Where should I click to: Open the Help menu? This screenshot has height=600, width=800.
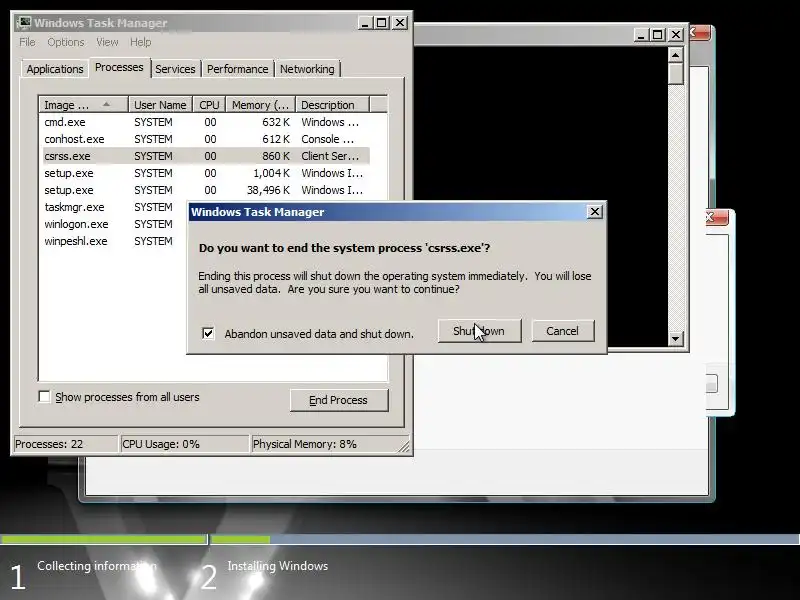140,42
